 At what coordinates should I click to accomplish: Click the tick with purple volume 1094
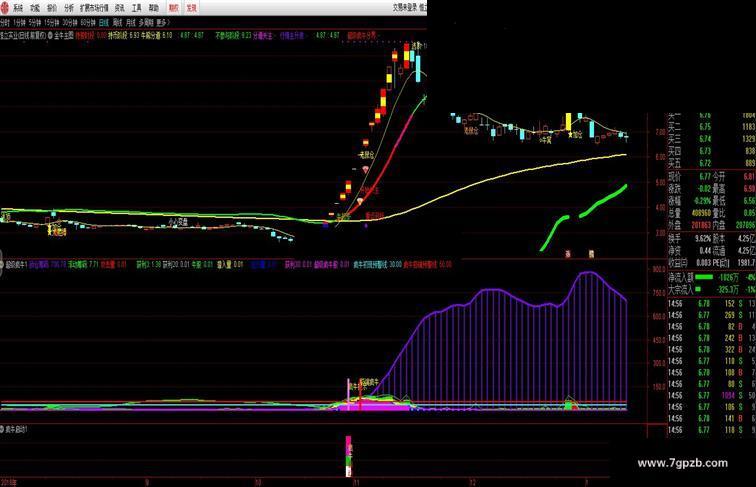tap(712, 395)
